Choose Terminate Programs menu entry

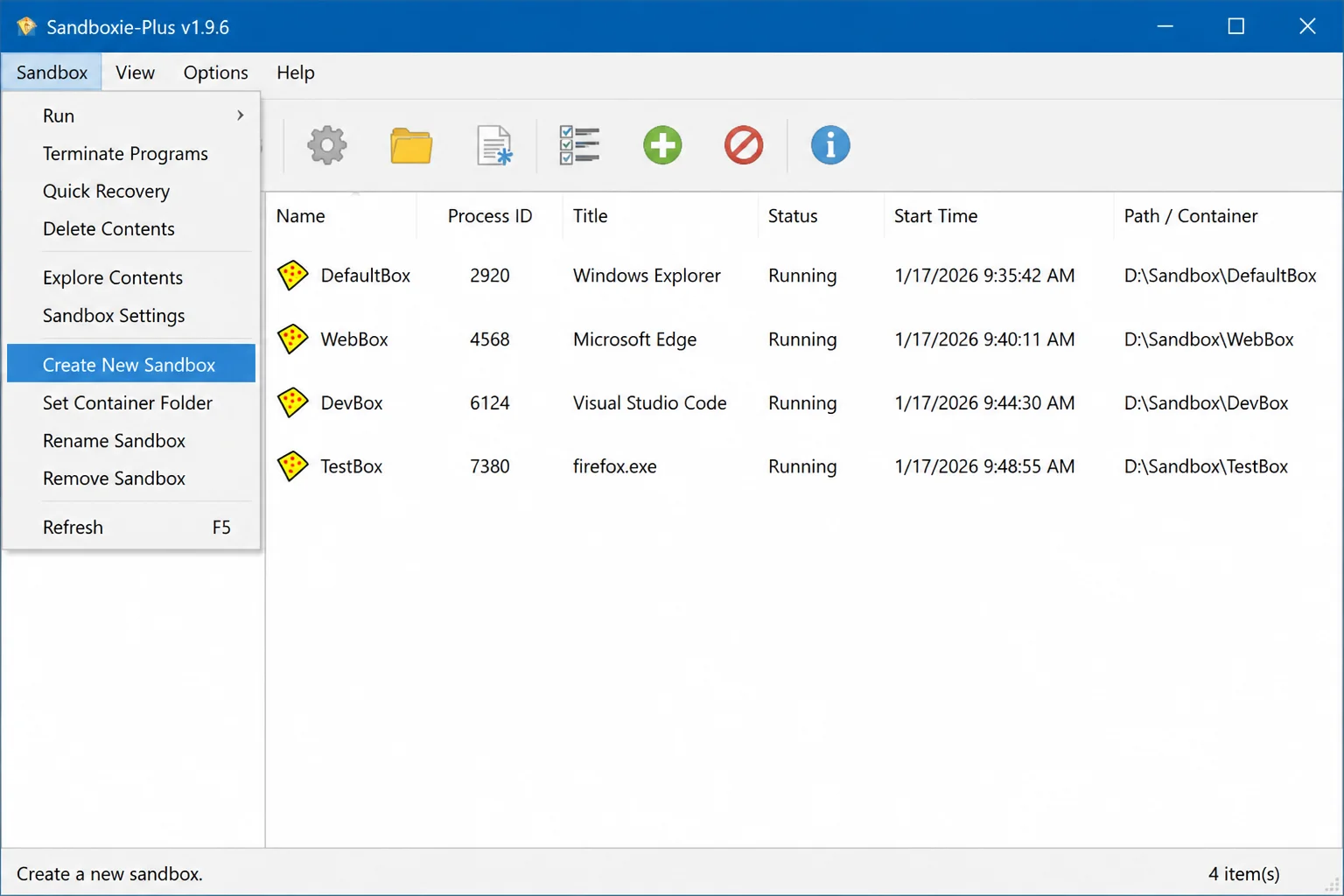(131, 153)
